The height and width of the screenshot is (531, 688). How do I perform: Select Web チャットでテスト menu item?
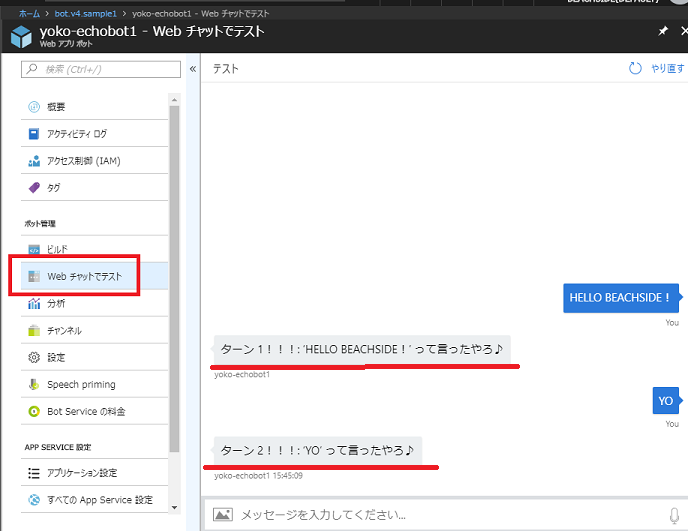(94, 276)
